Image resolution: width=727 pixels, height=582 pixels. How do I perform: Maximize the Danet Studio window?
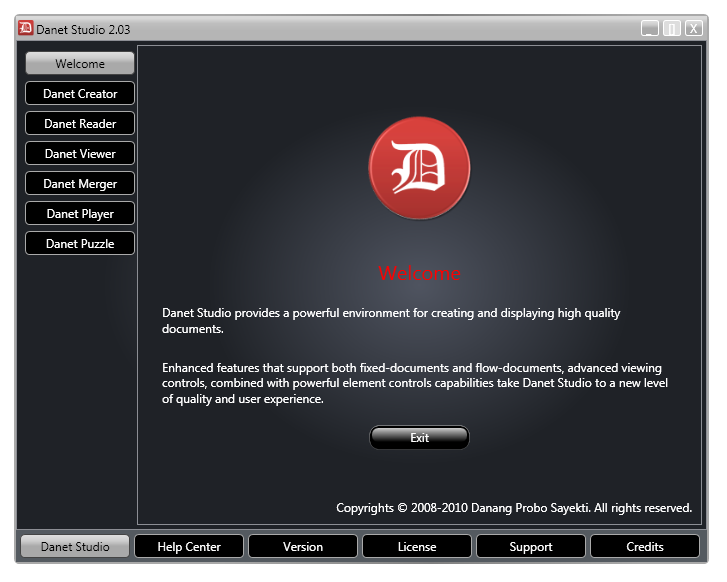671,28
